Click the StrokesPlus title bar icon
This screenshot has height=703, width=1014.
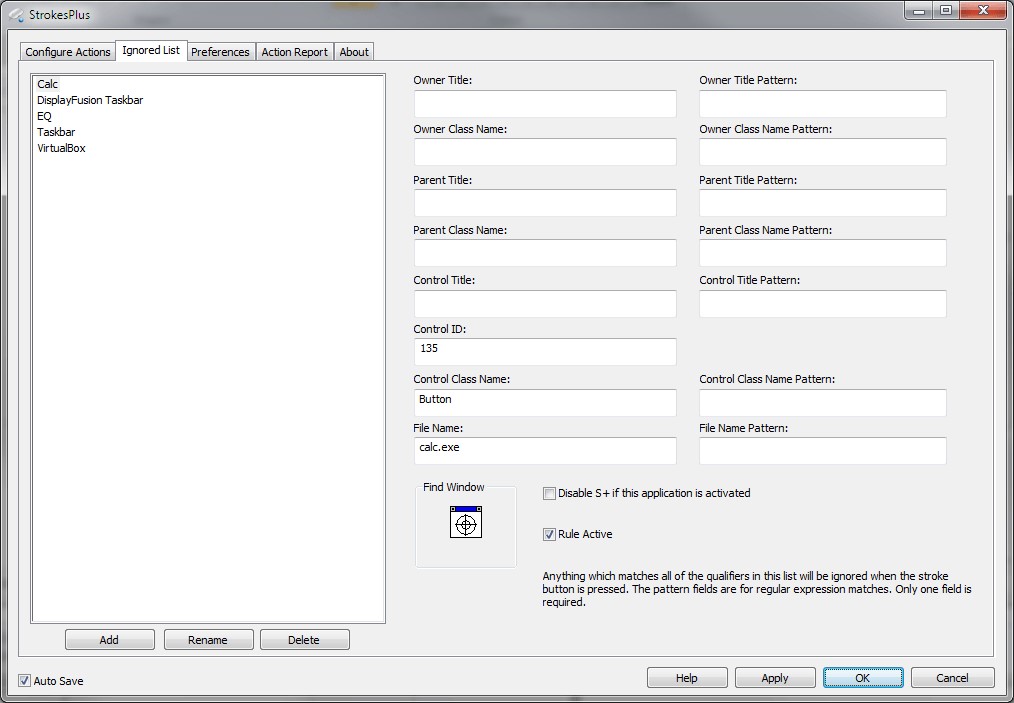tap(15, 14)
